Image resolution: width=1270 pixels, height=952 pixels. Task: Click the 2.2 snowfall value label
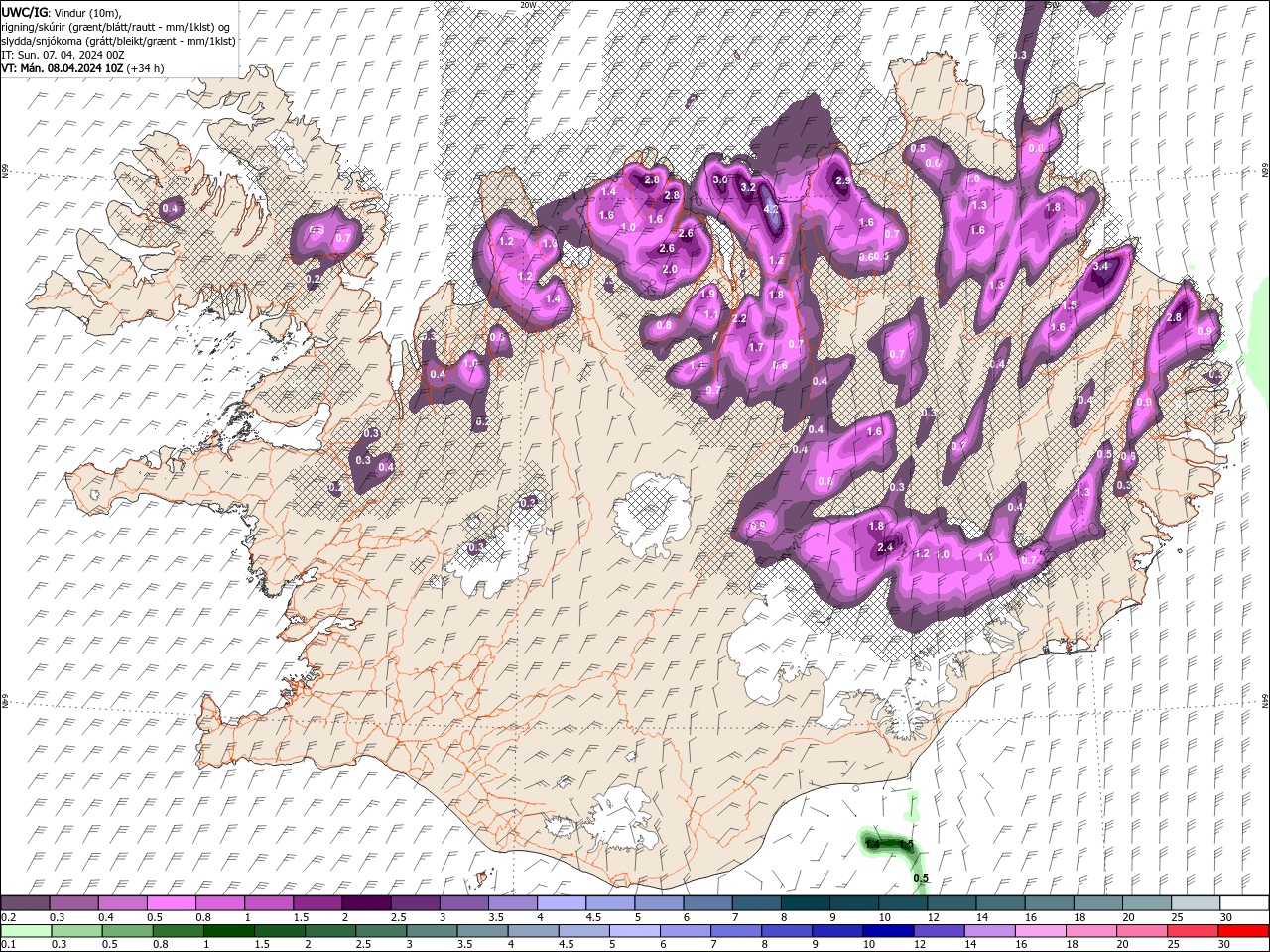click(x=739, y=319)
